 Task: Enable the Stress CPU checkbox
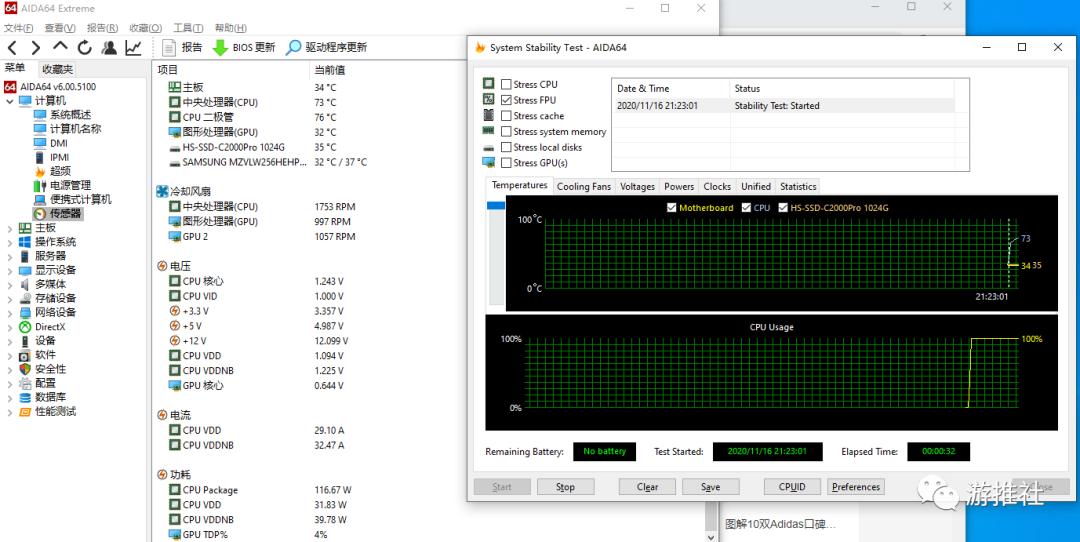506,84
